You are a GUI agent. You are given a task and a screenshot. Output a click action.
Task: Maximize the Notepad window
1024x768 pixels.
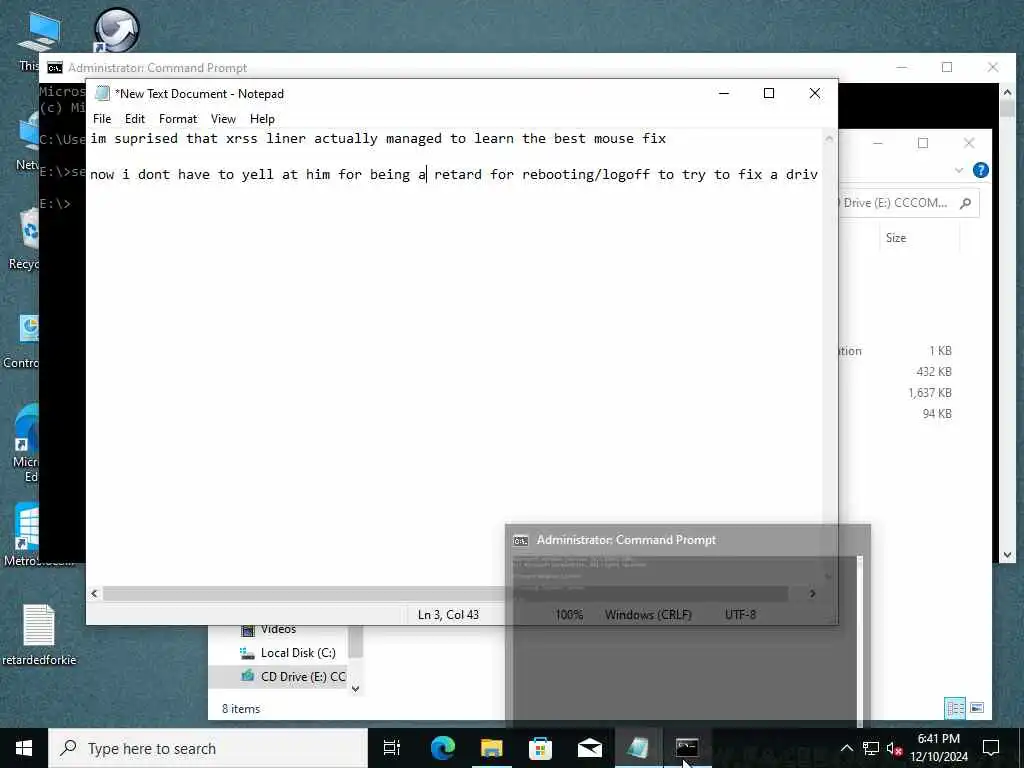pos(769,93)
